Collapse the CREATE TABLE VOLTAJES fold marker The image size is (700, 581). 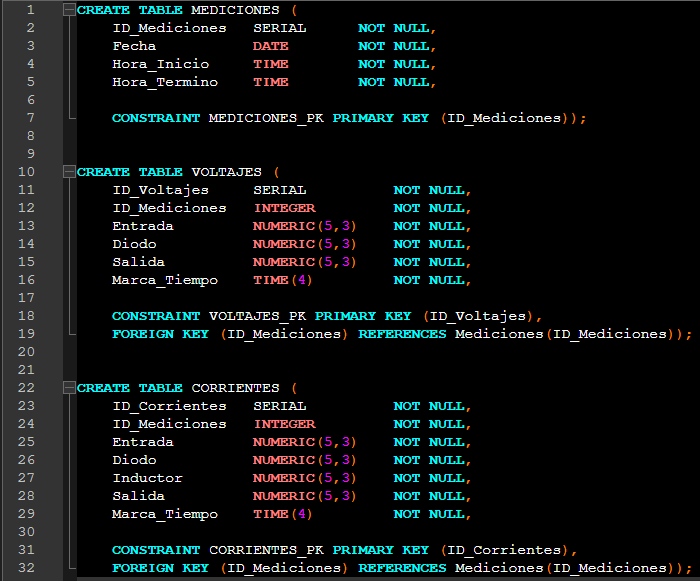point(69,172)
